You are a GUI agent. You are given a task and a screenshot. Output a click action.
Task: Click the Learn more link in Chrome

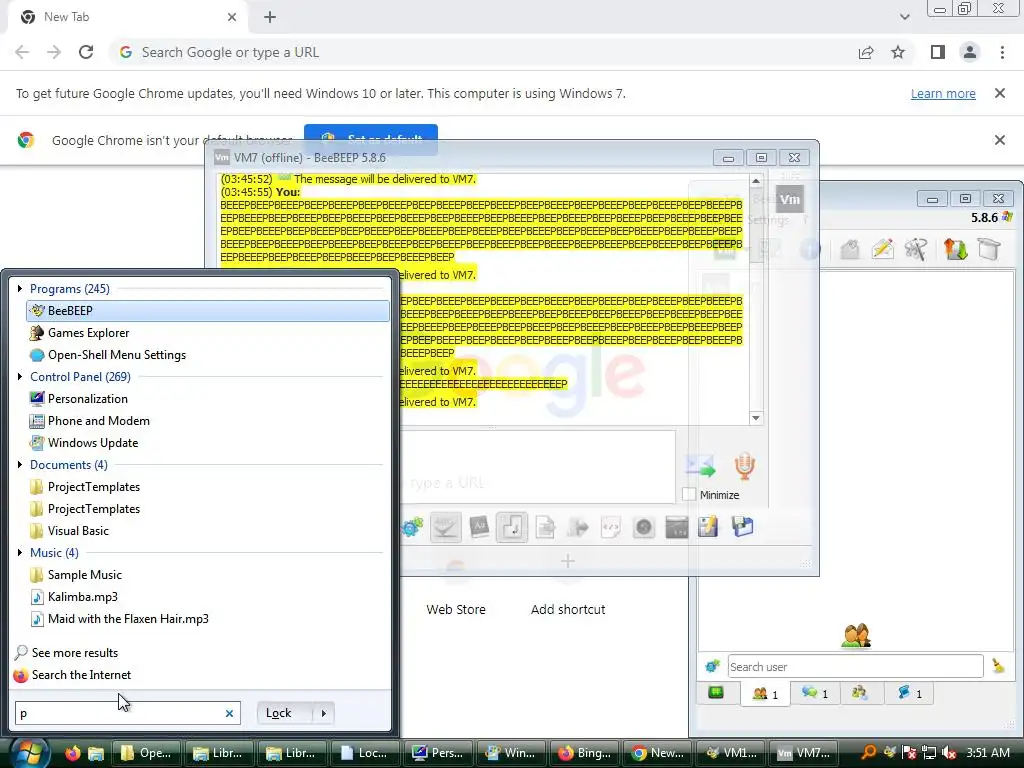click(943, 93)
